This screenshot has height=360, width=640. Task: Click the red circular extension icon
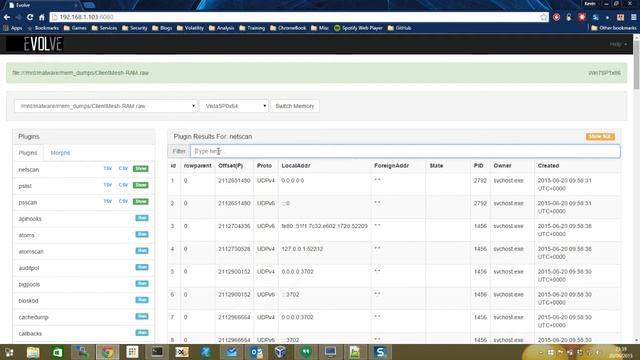click(556, 17)
